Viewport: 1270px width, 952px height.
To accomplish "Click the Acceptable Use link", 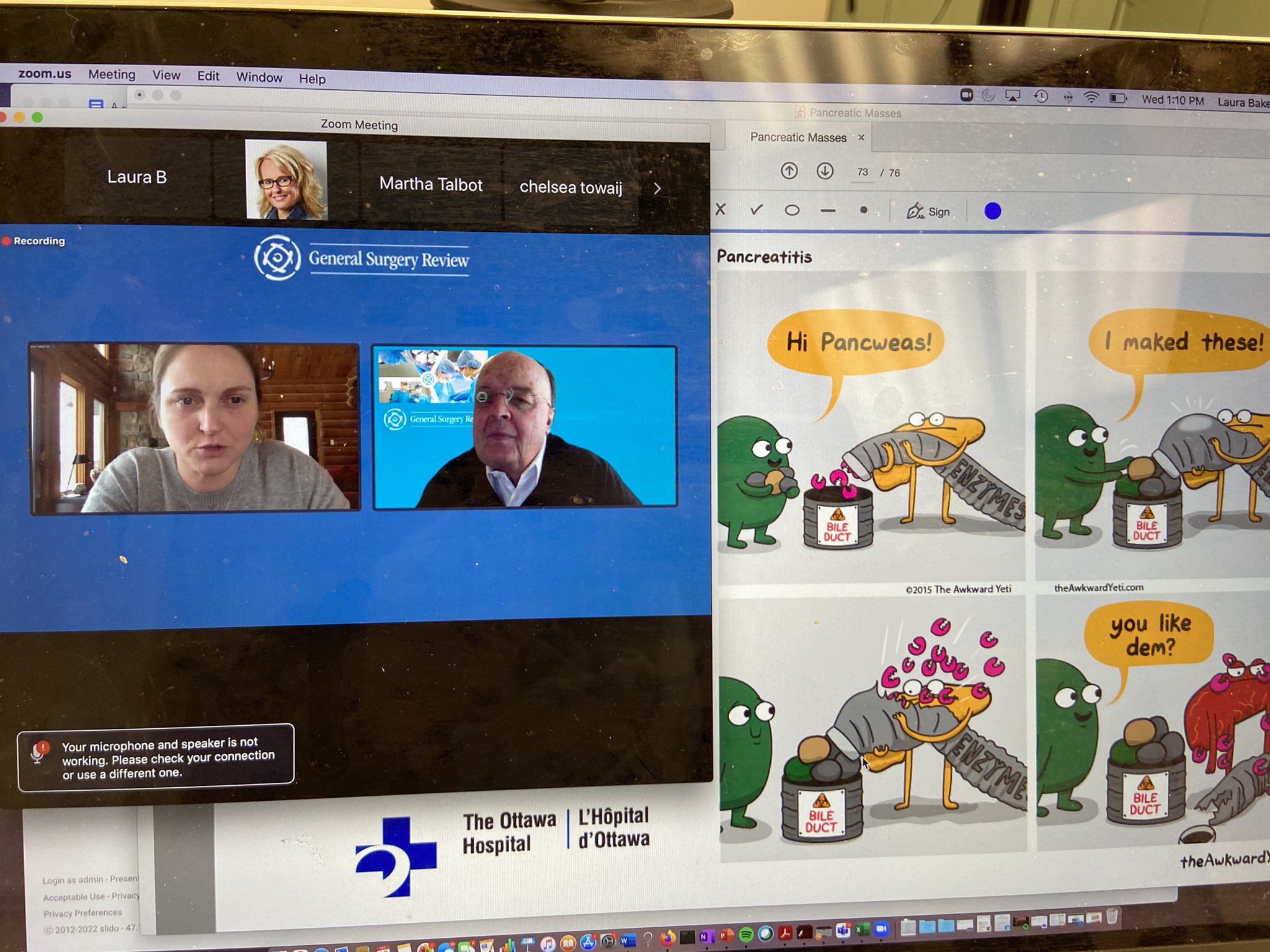I will [74, 897].
